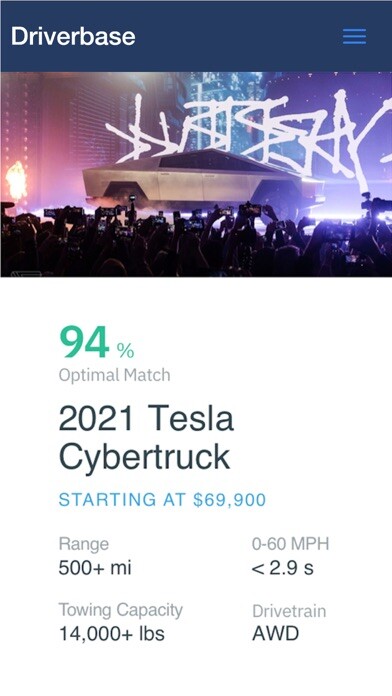Click the percent sign beside 94
This screenshot has height=696, width=392.
click(x=126, y=351)
